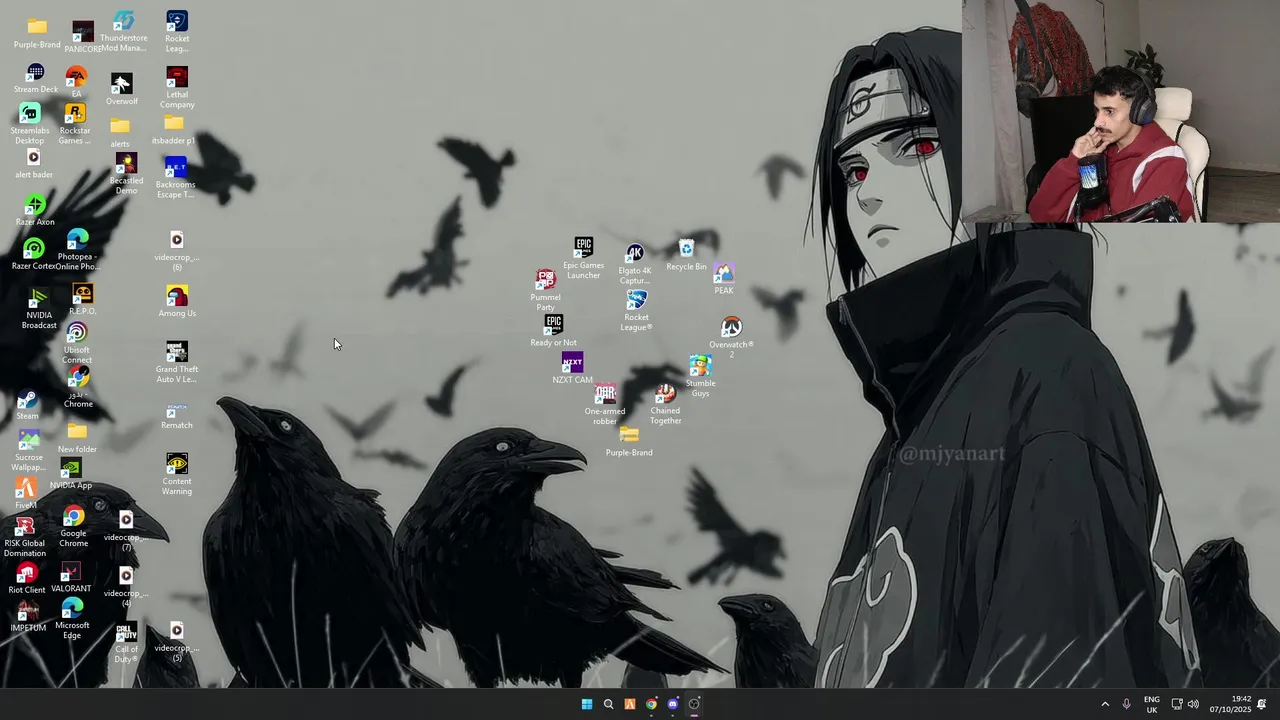The image size is (1280, 720).
Task: Open the NZXT CAM shortcut
Action: pyautogui.click(x=572, y=369)
